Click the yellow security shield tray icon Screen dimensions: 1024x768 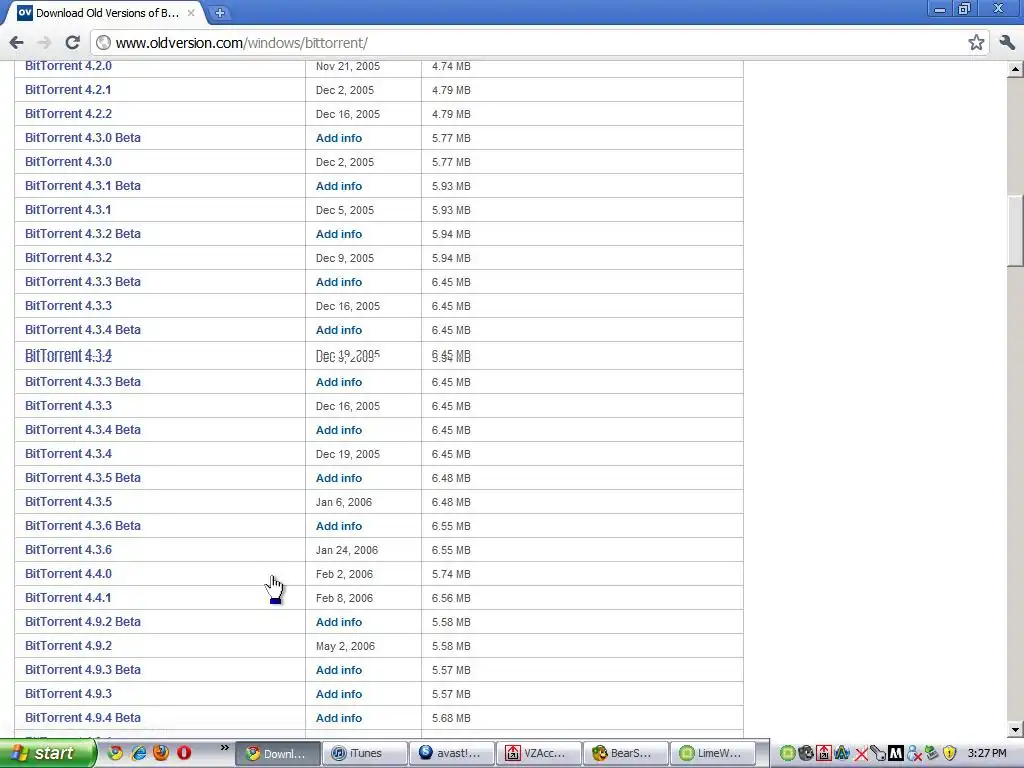point(949,754)
